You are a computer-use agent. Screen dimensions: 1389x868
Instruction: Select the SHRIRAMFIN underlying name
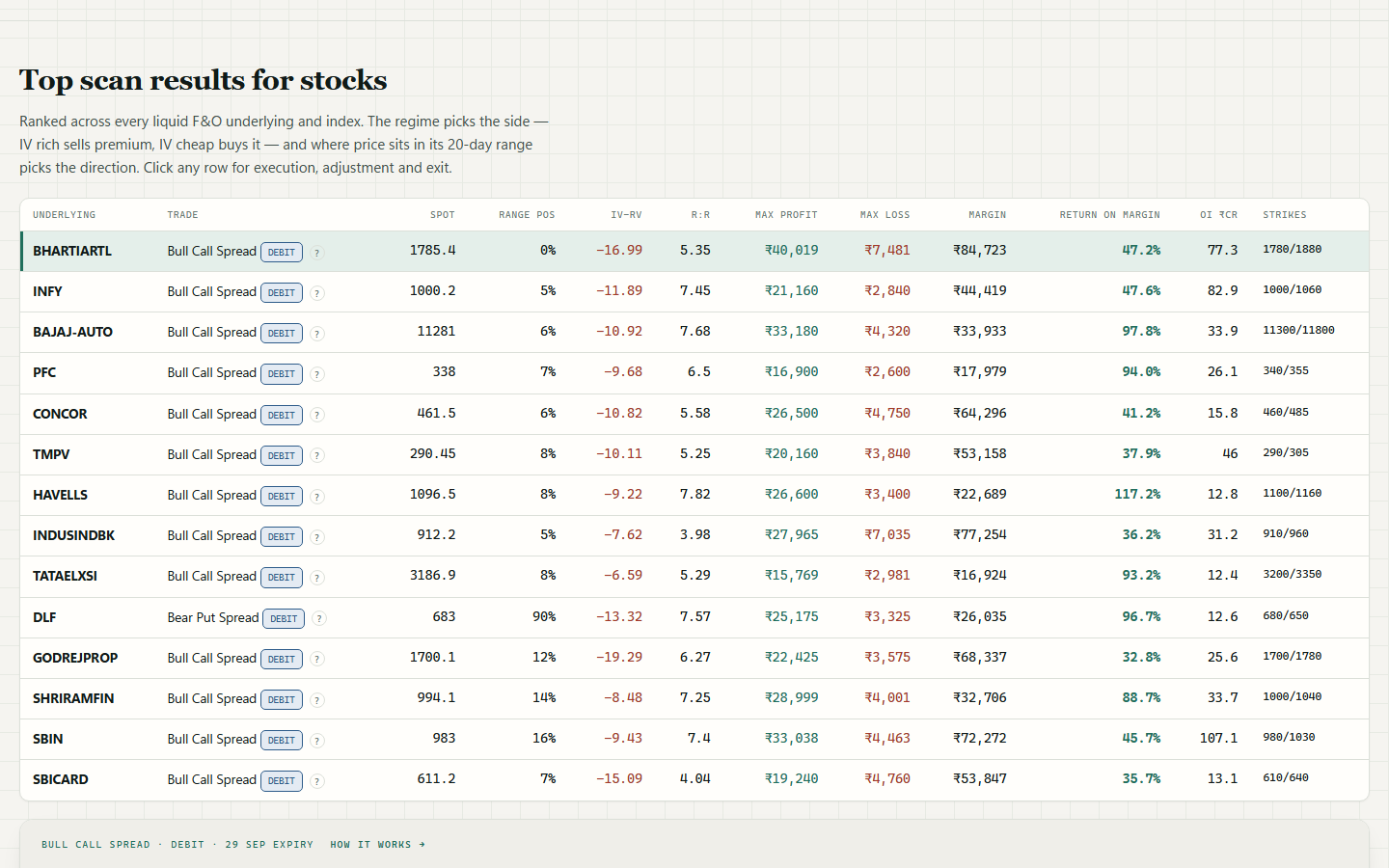click(73, 698)
